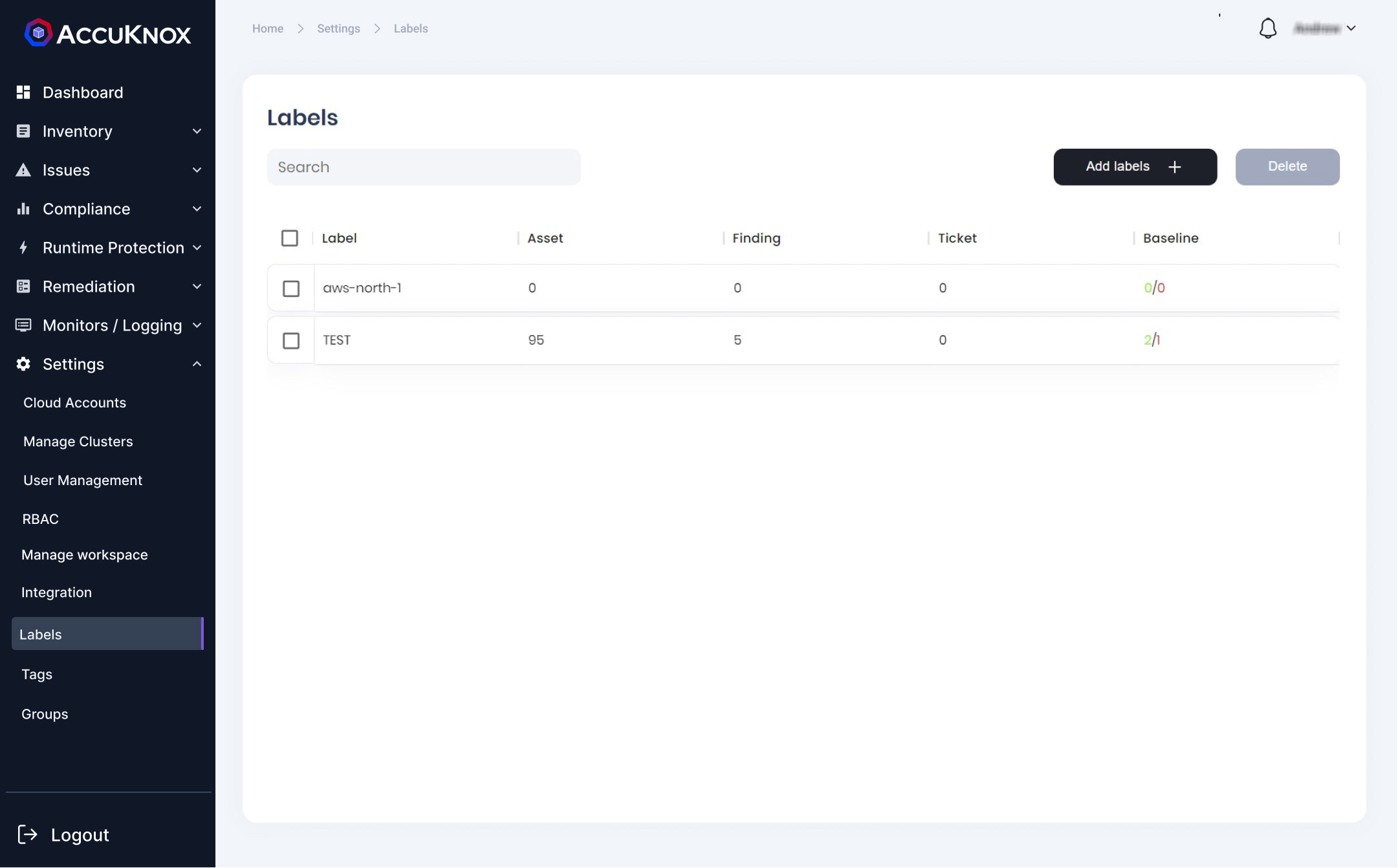The image size is (1398, 868).
Task: Sort by the Label column header
Action: coord(339,238)
